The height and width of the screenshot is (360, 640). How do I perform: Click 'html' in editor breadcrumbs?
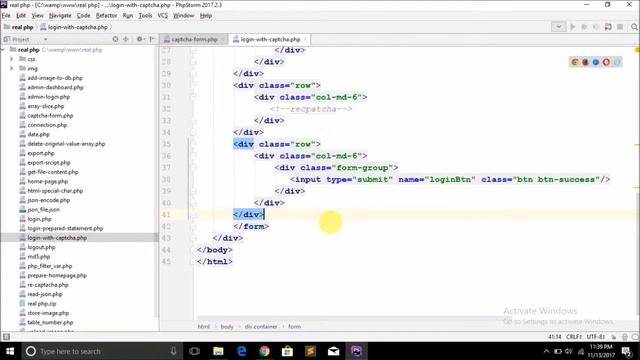204,327
